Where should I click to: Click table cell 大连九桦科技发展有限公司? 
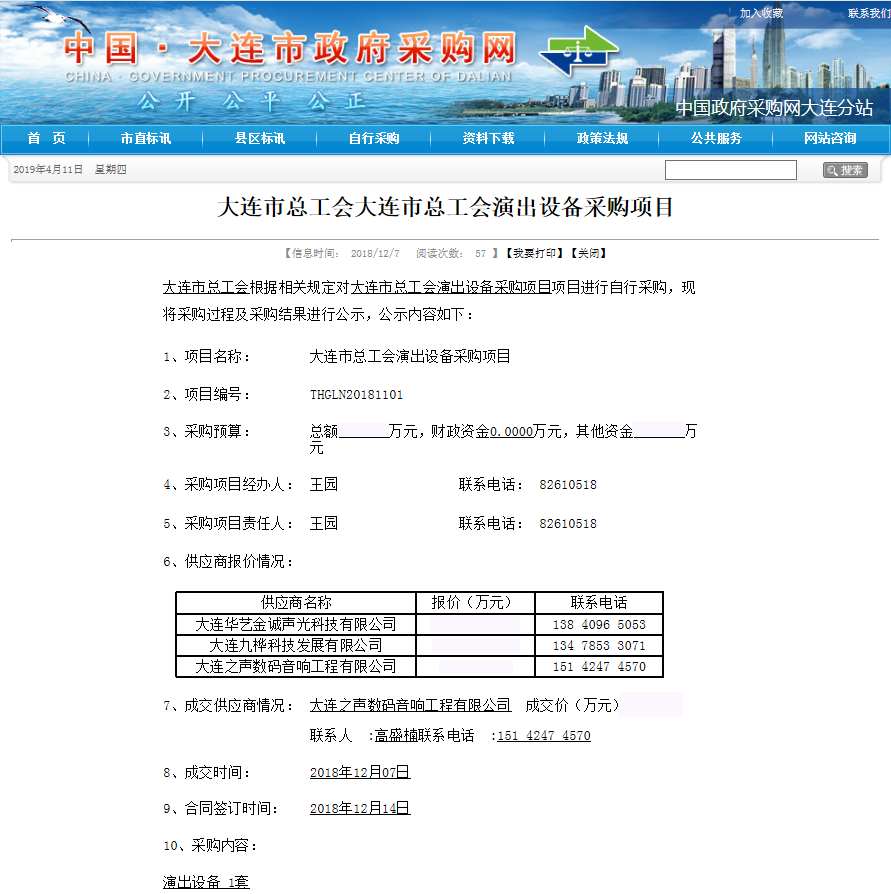[x=296, y=645]
